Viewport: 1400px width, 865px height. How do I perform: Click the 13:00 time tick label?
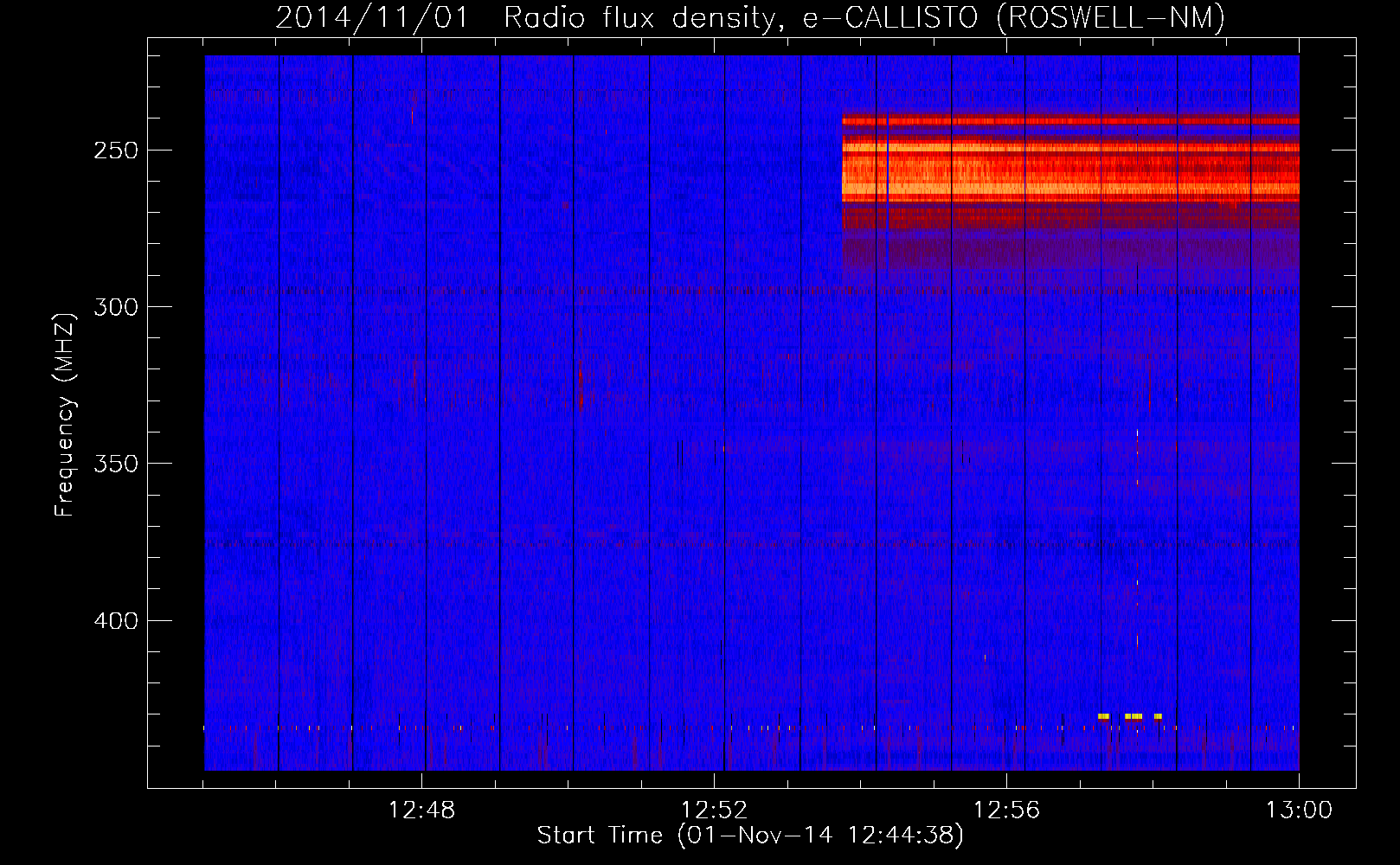click(1299, 811)
